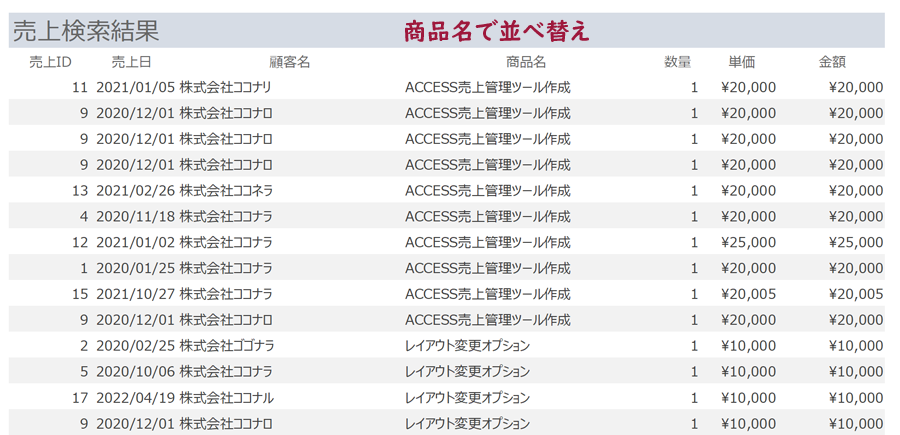Click sales ID cell 13
The height and width of the screenshot is (435, 900).
click(80, 191)
